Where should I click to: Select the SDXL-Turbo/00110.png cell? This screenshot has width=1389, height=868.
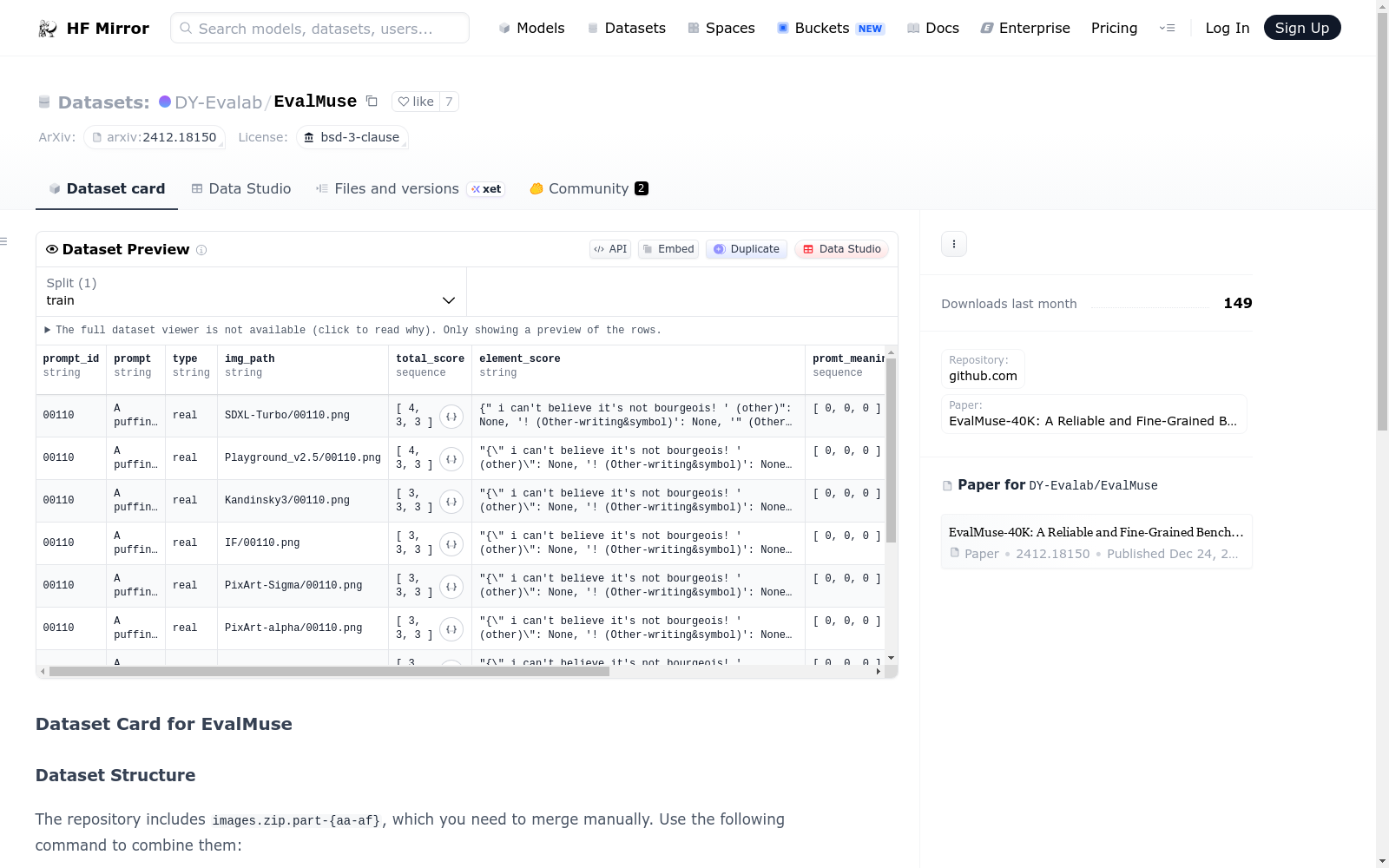[x=303, y=416]
